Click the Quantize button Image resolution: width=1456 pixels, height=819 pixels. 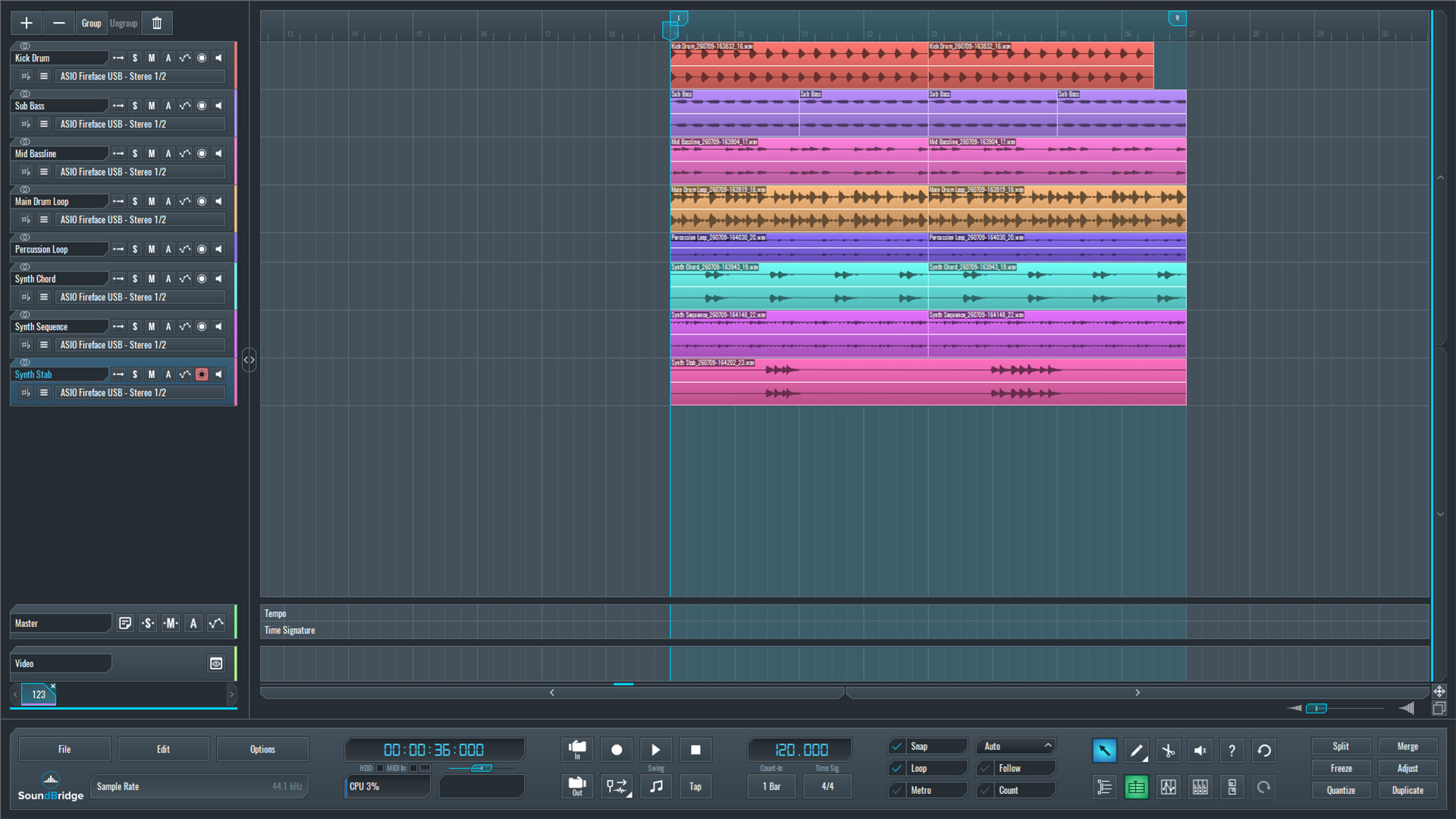(1341, 790)
